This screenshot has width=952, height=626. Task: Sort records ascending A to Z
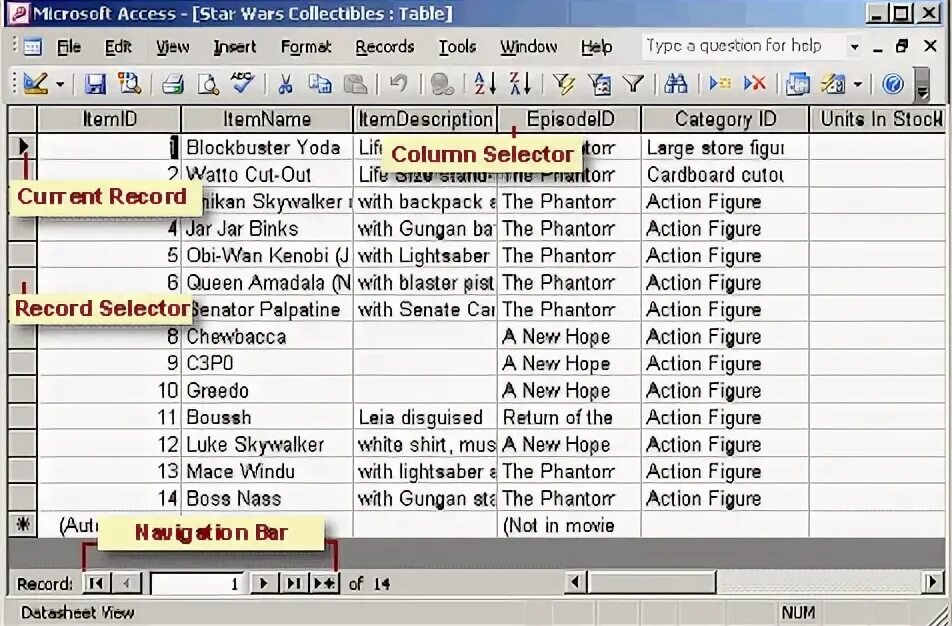coord(484,84)
